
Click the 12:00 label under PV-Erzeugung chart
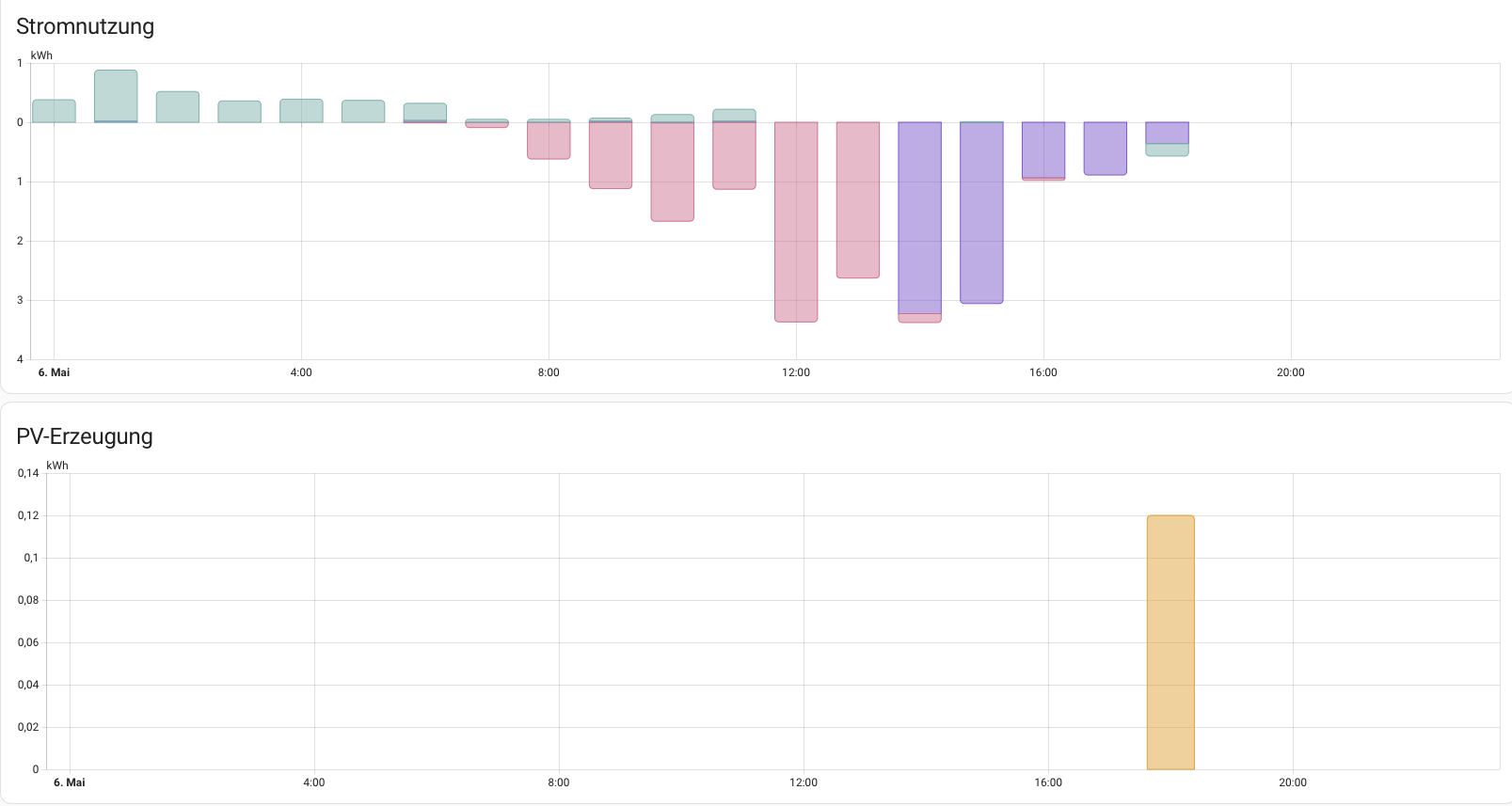[804, 782]
